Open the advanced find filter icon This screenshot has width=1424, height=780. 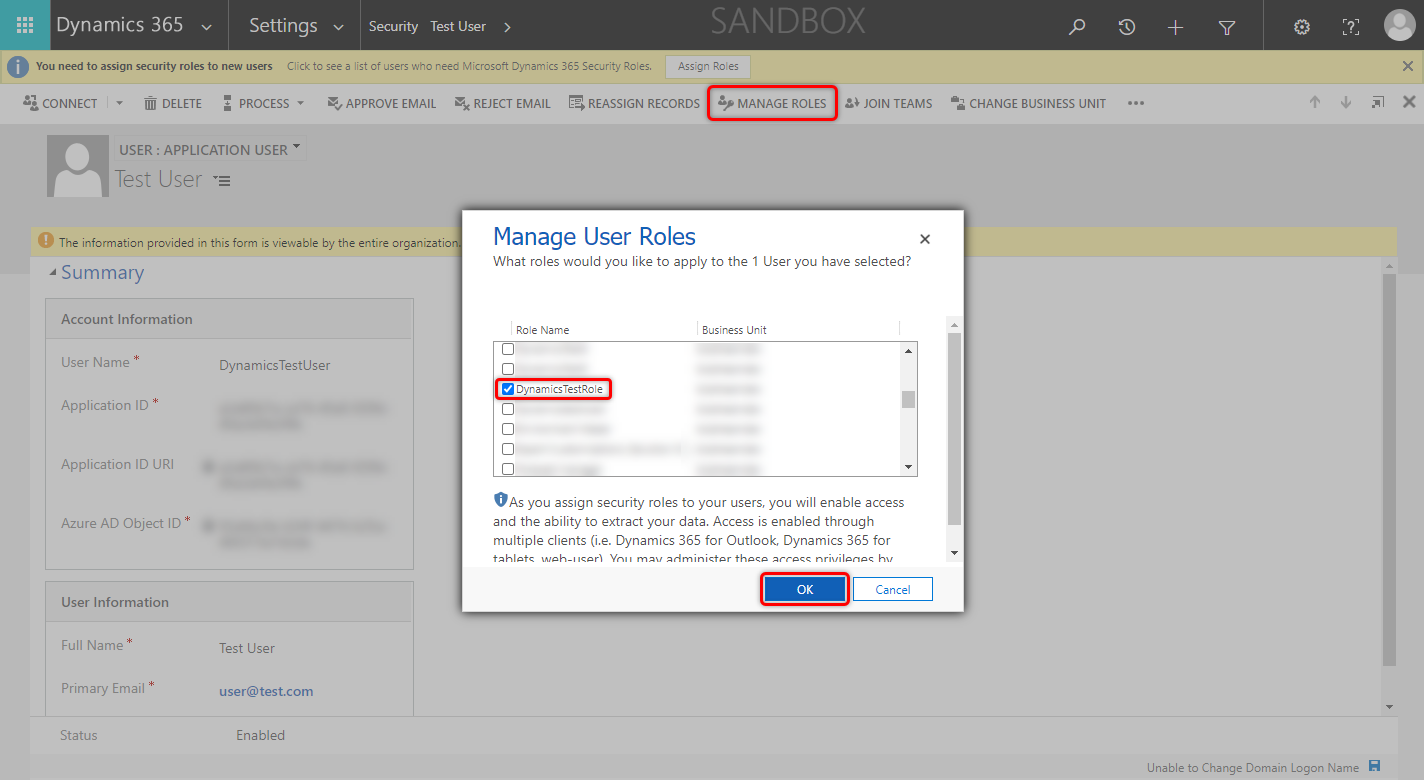coord(1227,27)
